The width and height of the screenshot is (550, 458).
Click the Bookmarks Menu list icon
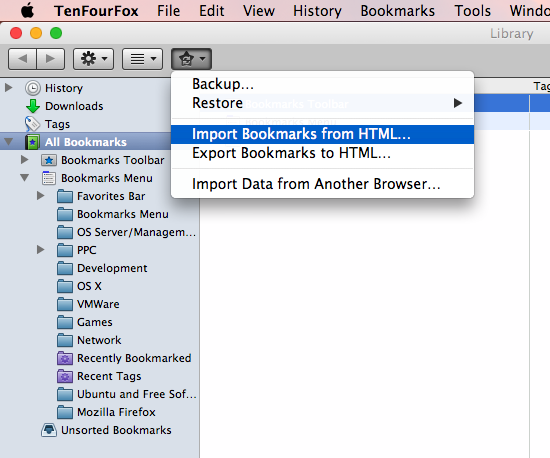[49, 178]
